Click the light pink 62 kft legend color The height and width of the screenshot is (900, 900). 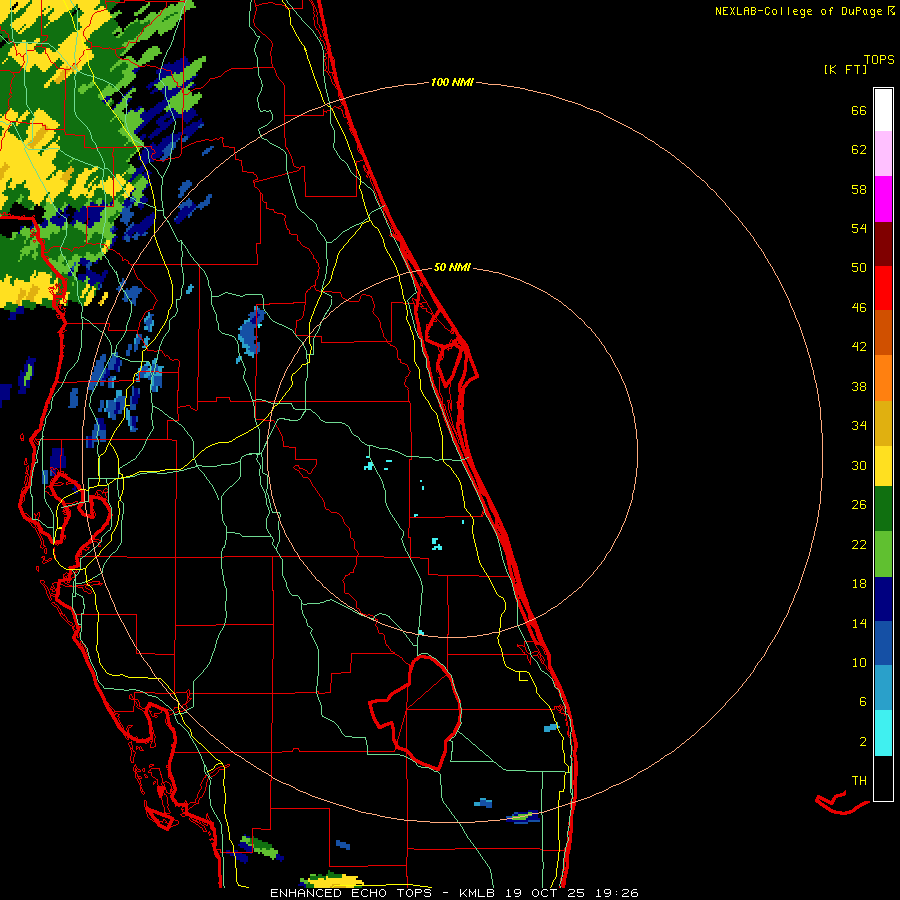883,153
